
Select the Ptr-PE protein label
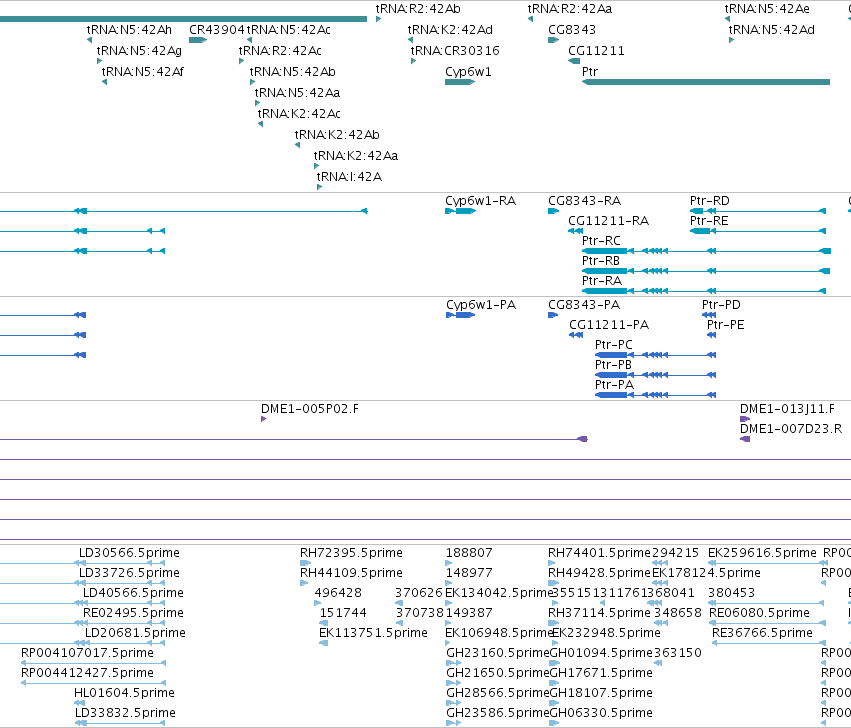[726, 325]
